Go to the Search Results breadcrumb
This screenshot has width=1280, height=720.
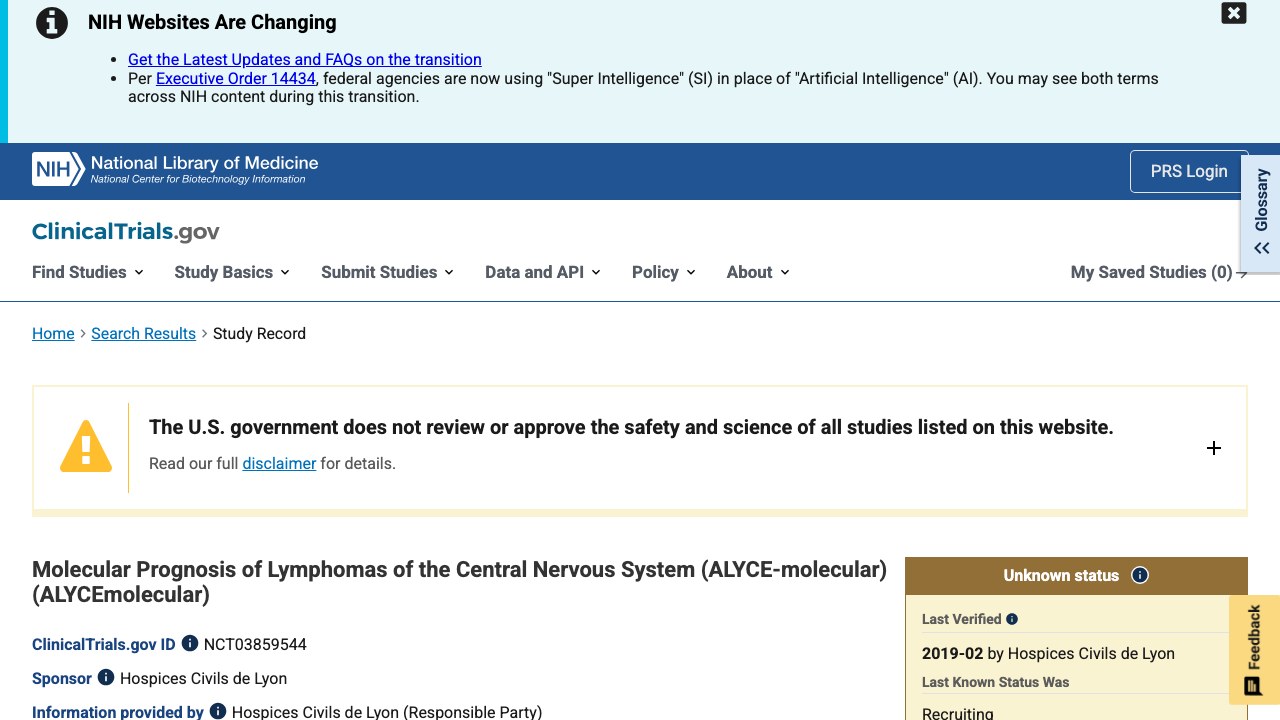point(143,334)
